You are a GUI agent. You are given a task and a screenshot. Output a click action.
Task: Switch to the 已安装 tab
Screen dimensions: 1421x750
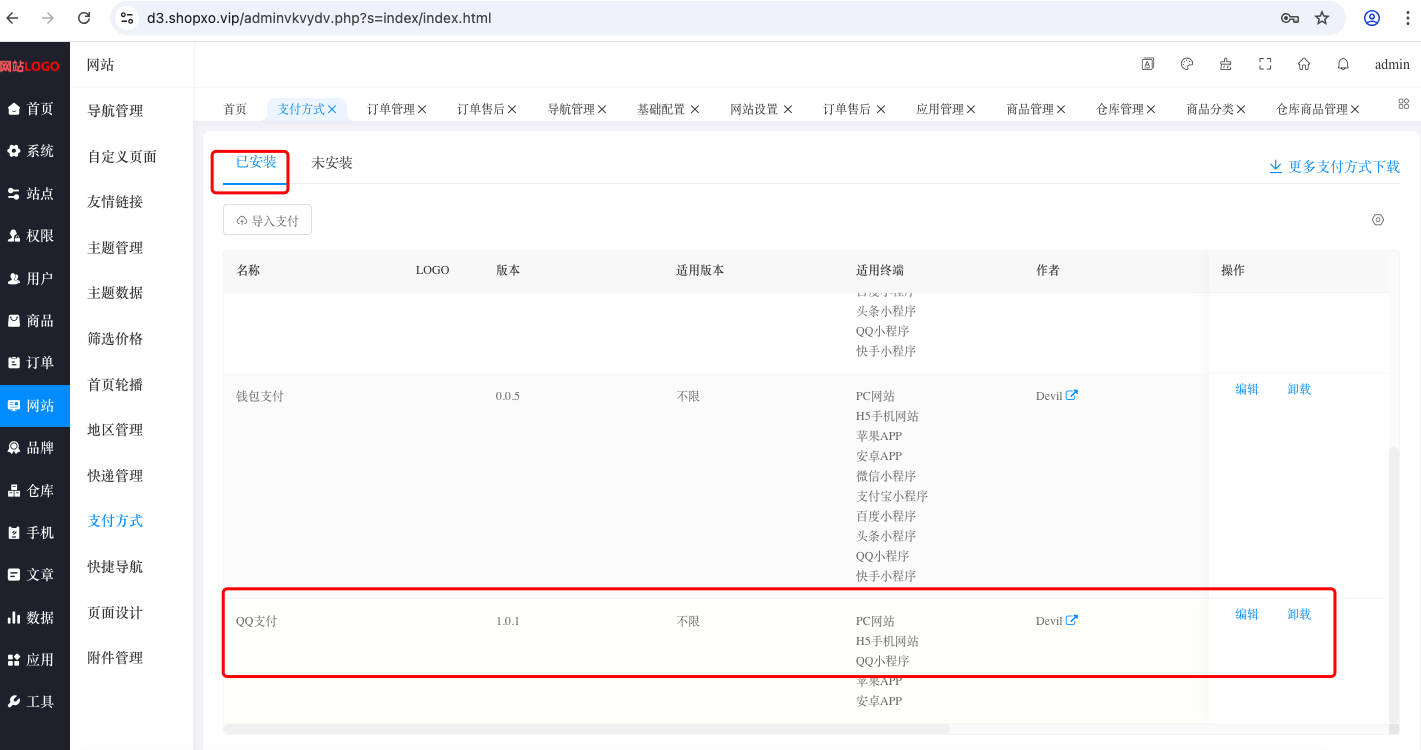click(x=256, y=162)
